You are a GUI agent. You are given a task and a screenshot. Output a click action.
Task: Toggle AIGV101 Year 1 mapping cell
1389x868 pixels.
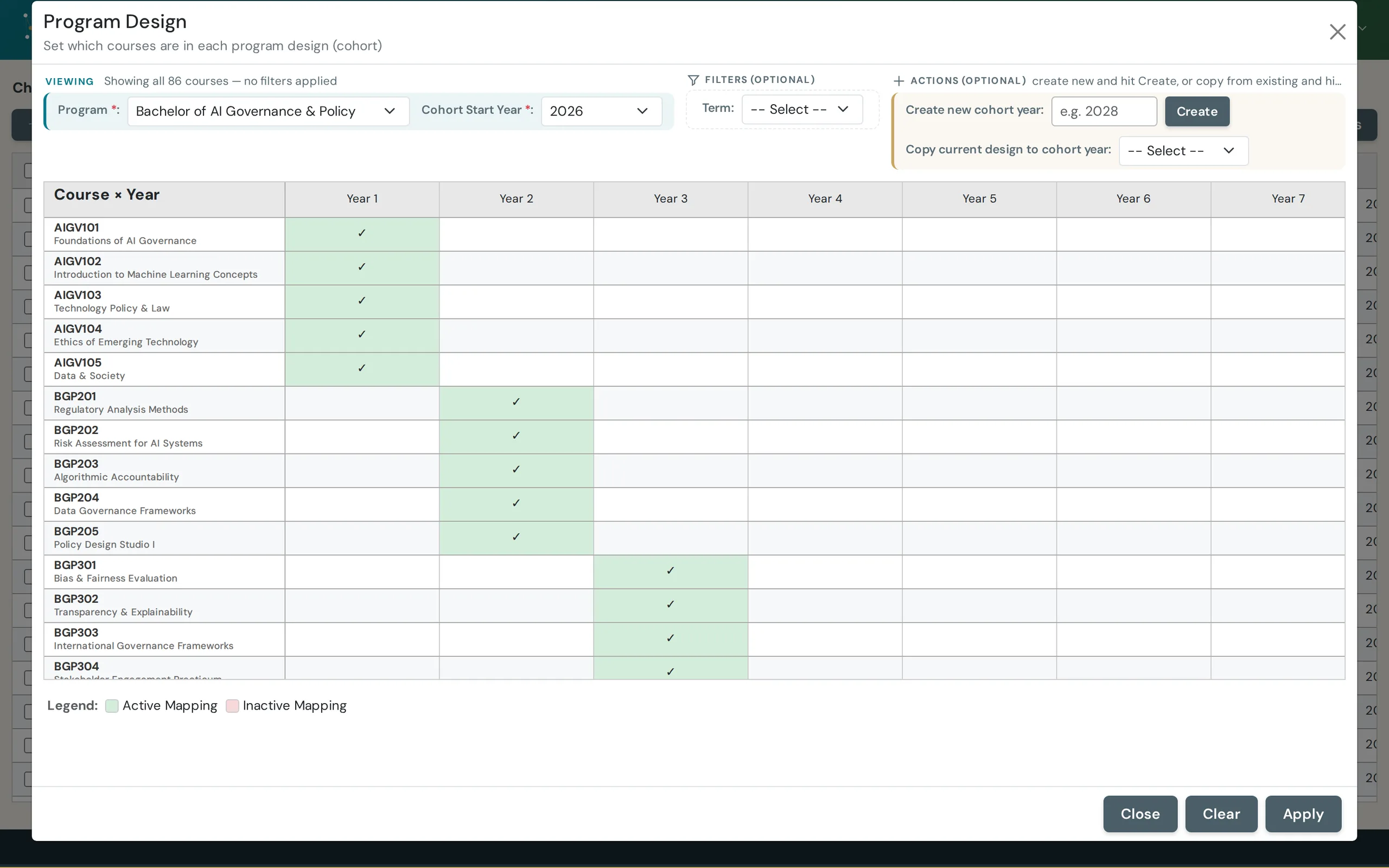[362, 234]
